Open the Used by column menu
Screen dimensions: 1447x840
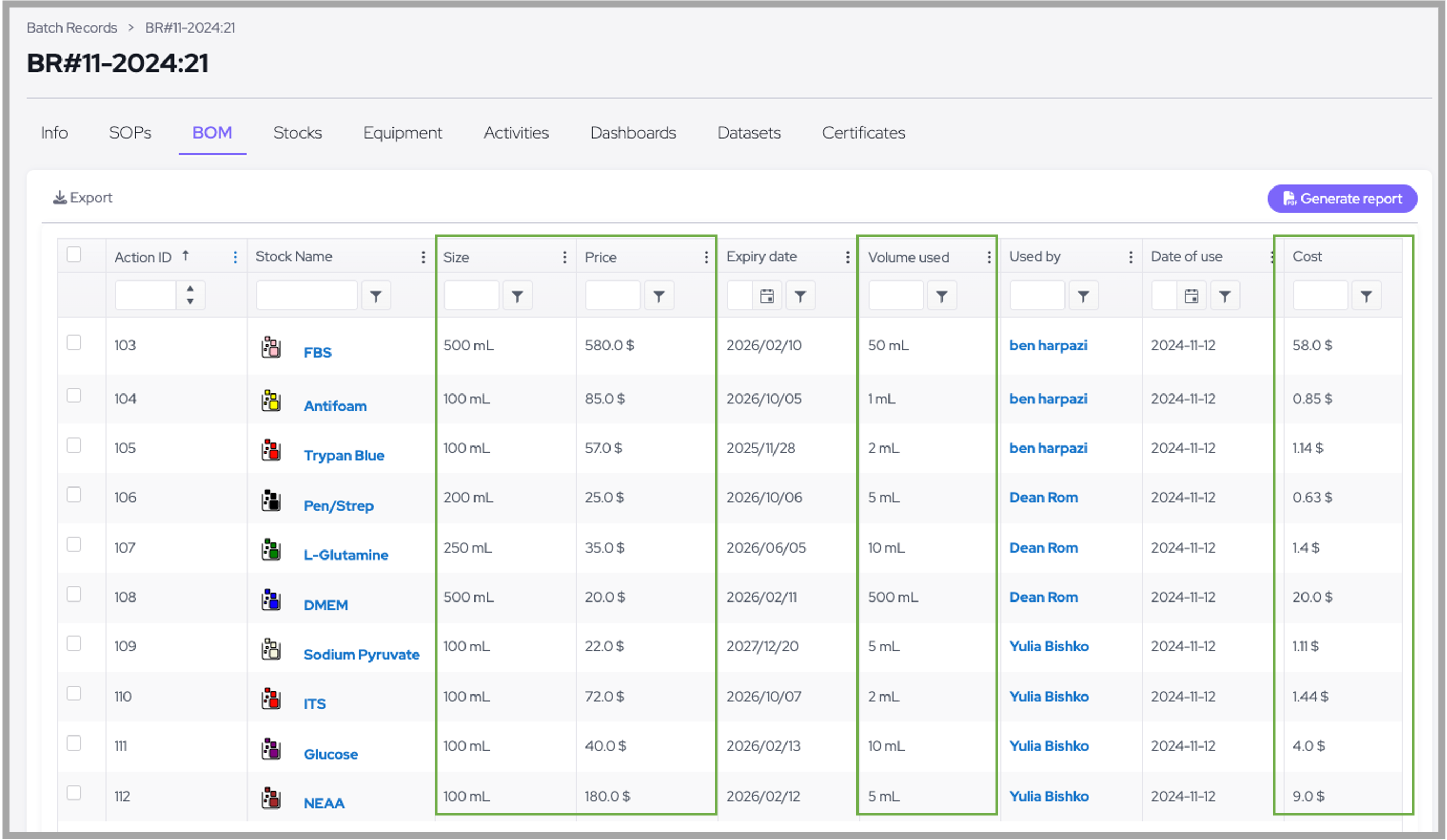click(x=1131, y=257)
